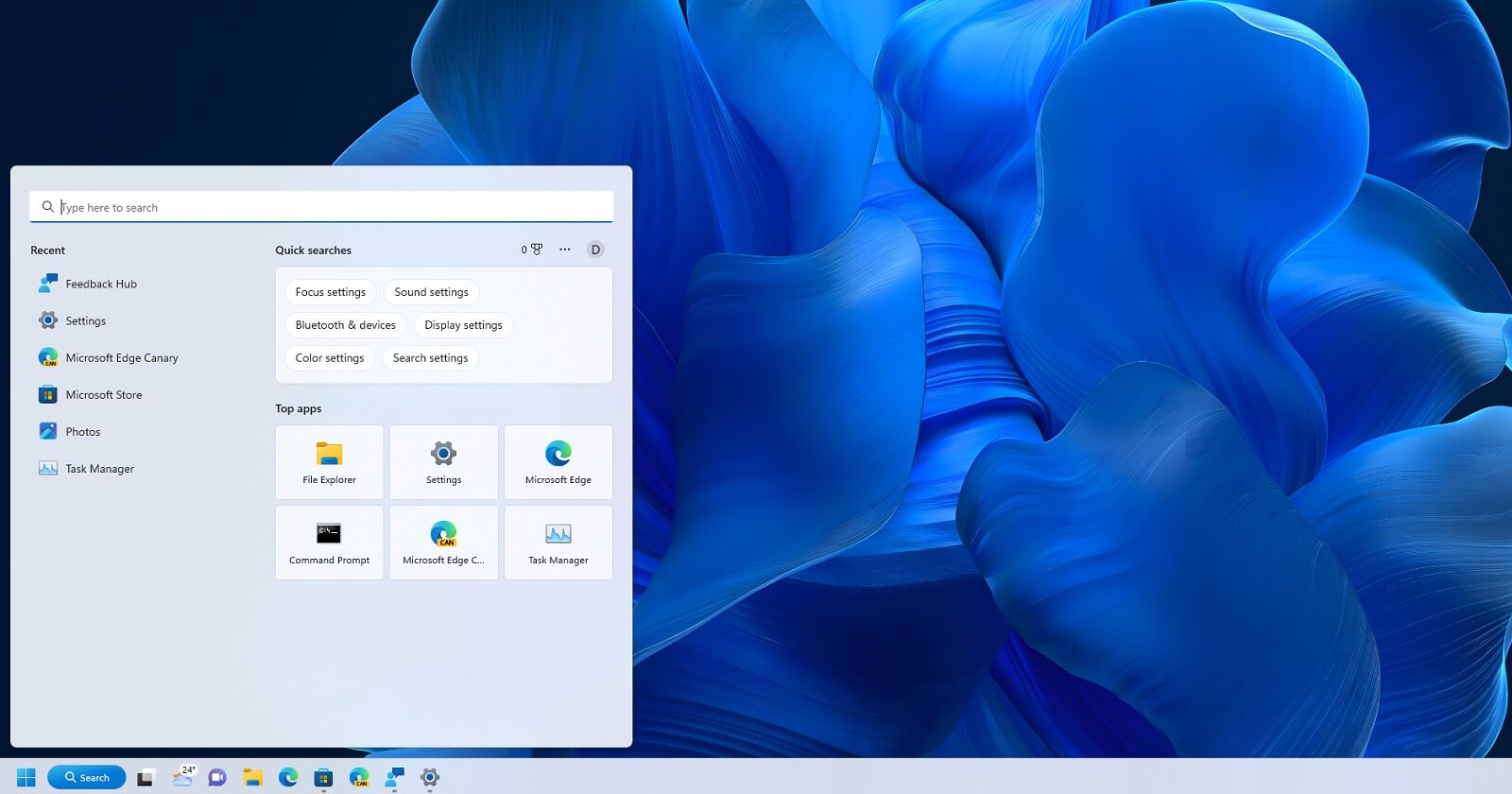Launch Command Prompt from Top apps
The width and height of the screenshot is (1512, 794).
tap(329, 543)
